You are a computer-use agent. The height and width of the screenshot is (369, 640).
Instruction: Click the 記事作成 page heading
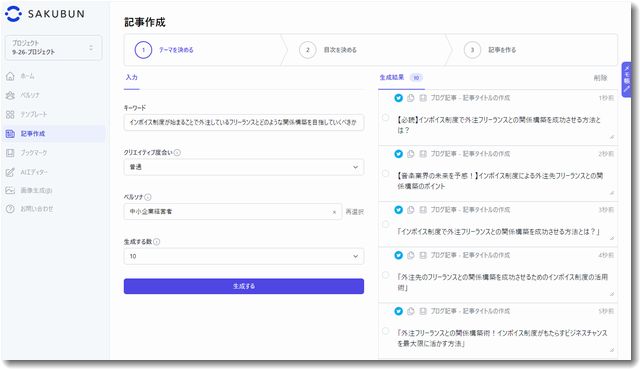coord(145,22)
